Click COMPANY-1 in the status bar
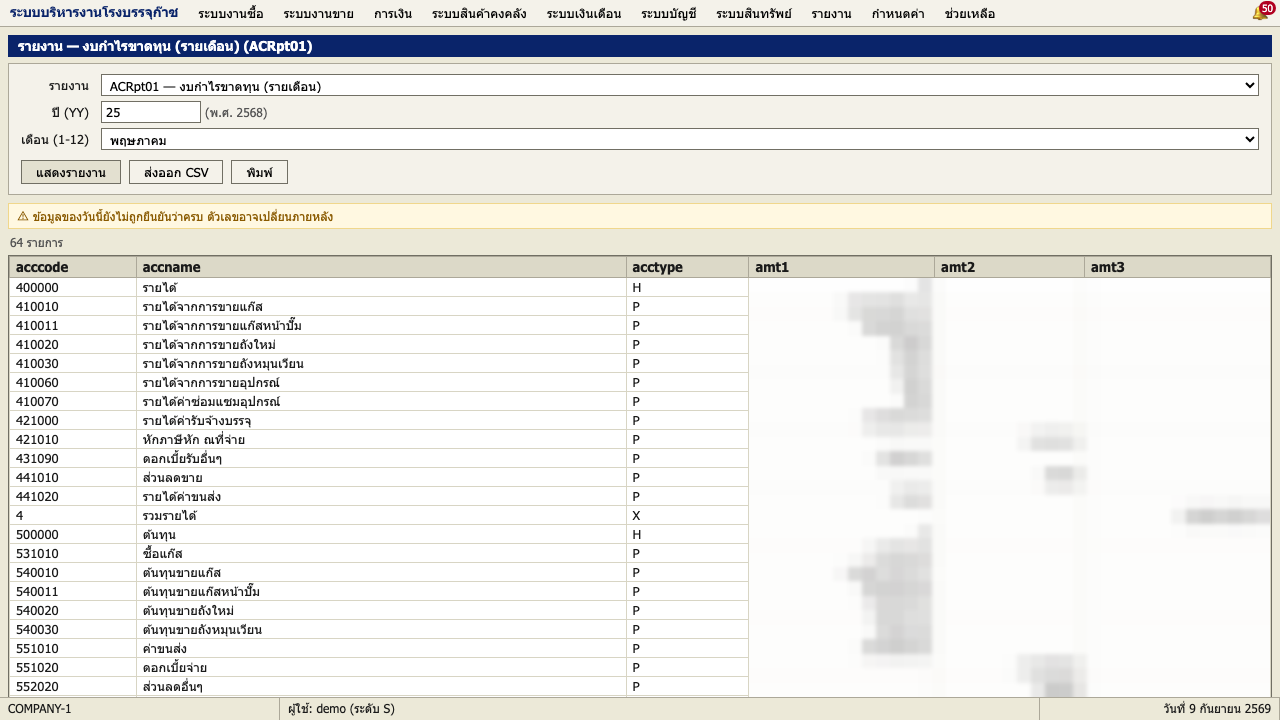This screenshot has width=1280, height=720. coord(40,709)
